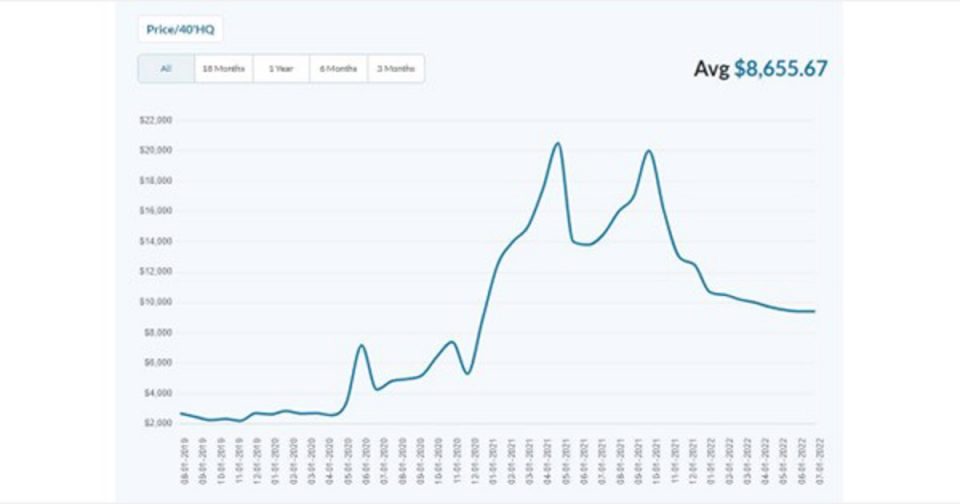Viewport: 960px width, 504px height.
Task: Click the small price spike near $7,000
Action: point(361,346)
